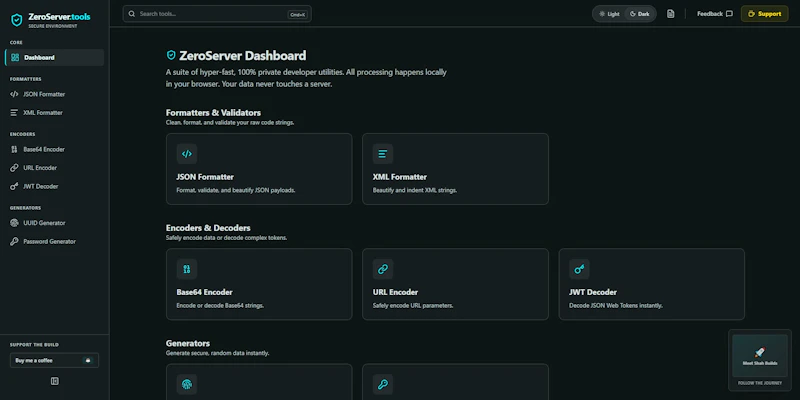Click the fingerprint icon in Generators card
This screenshot has width=800, height=400.
coord(187,384)
